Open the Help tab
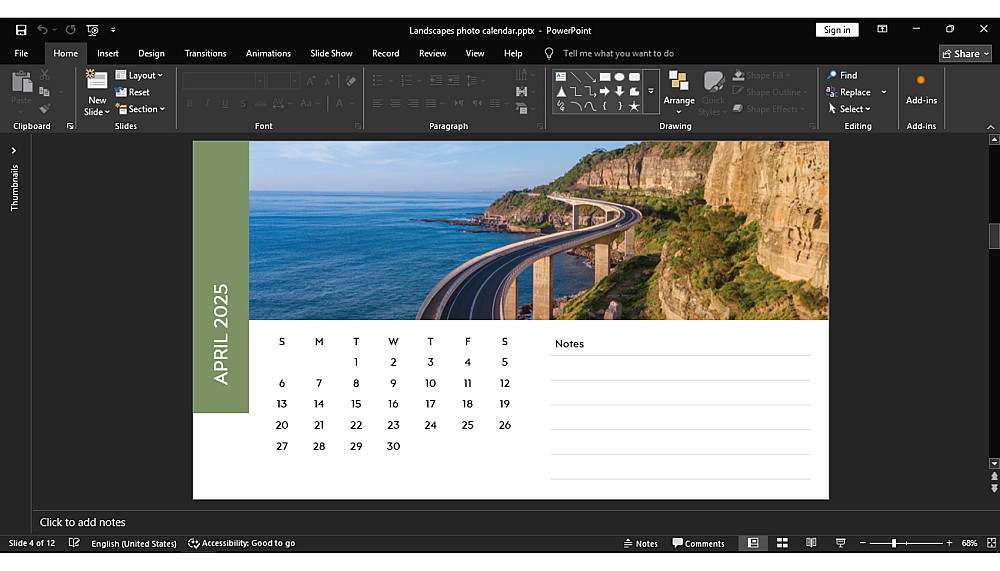 [x=513, y=54]
